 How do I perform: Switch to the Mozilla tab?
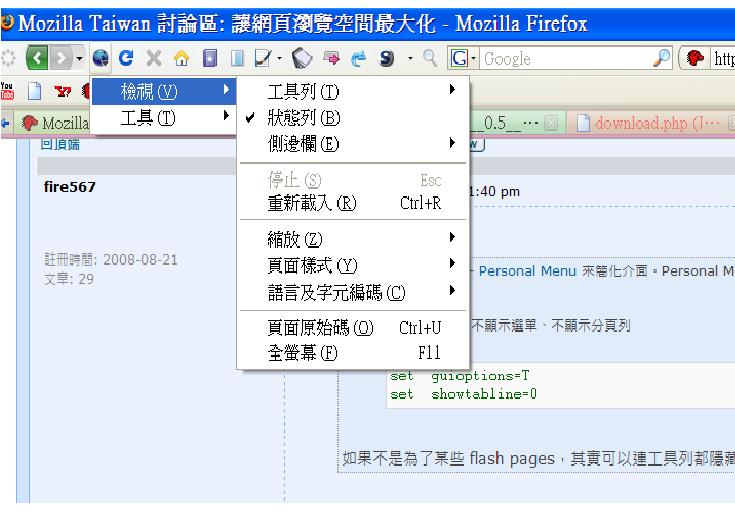(55, 123)
